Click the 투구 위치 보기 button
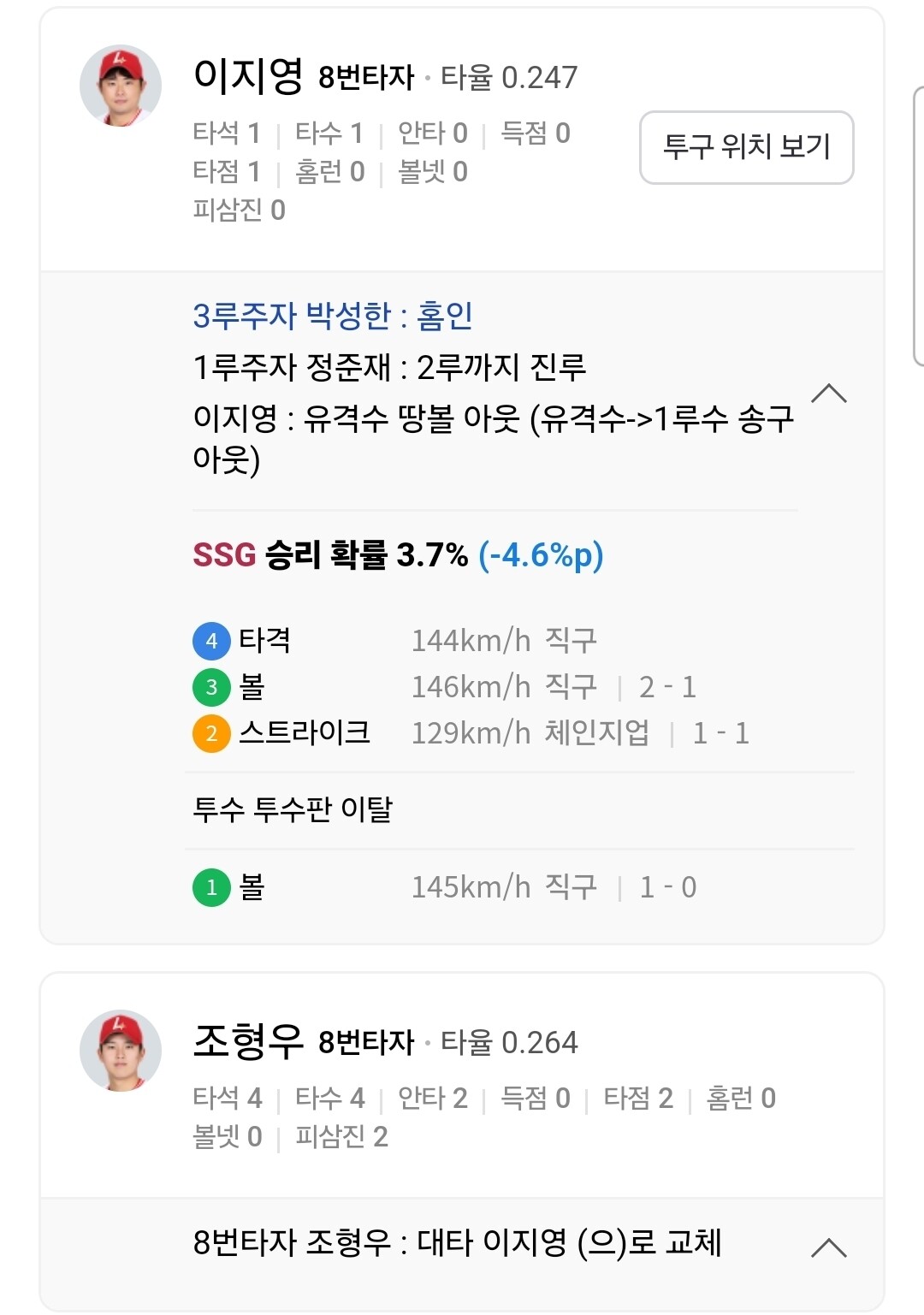The width and height of the screenshot is (924, 1315). pyautogui.click(x=746, y=147)
